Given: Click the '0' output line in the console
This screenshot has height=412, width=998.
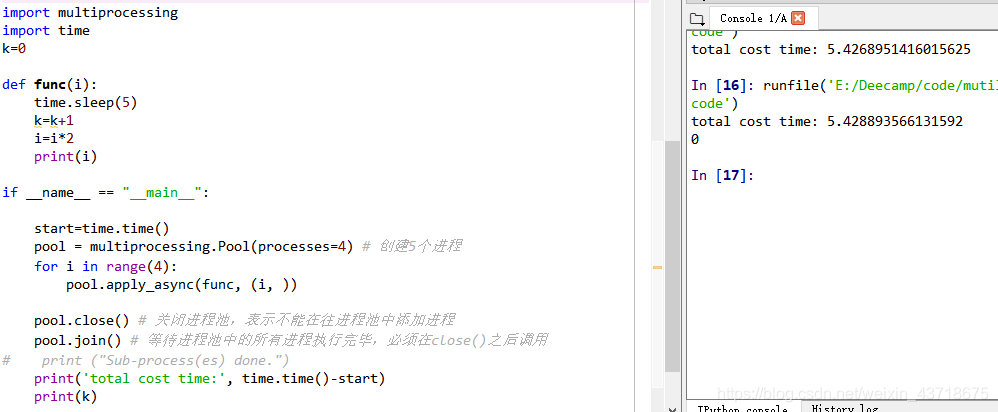Looking at the screenshot, I should (695, 139).
